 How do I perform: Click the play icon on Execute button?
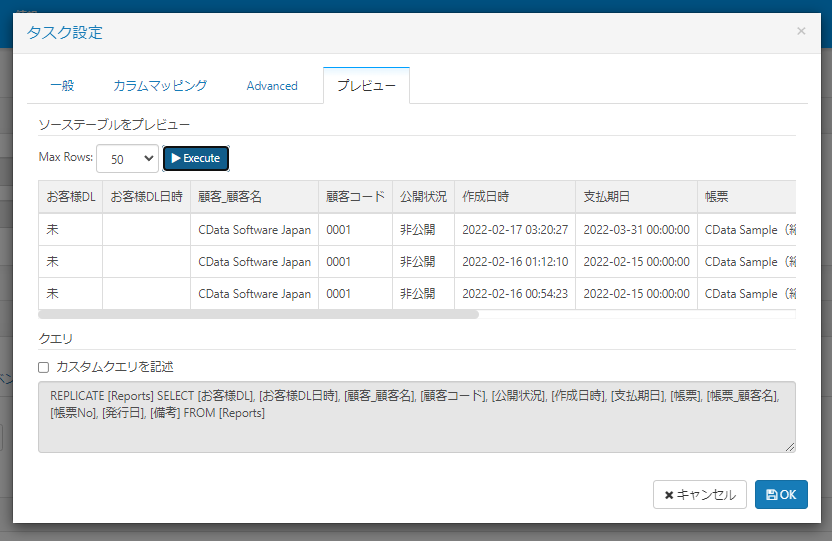(x=176, y=158)
